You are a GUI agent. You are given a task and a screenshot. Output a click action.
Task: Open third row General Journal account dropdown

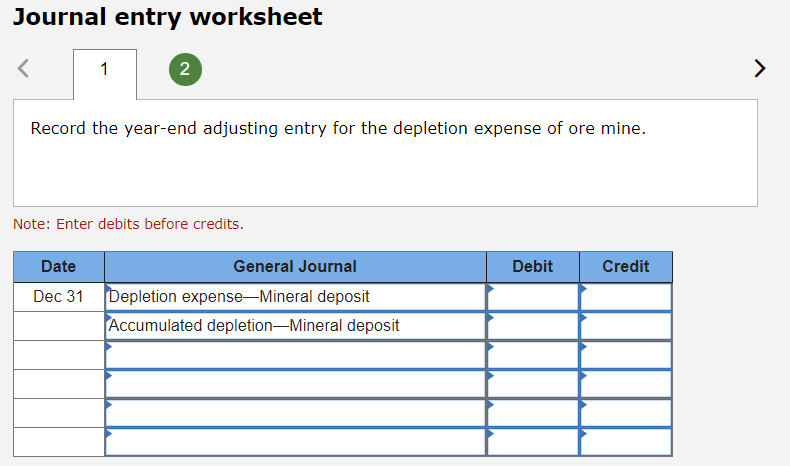(295, 355)
